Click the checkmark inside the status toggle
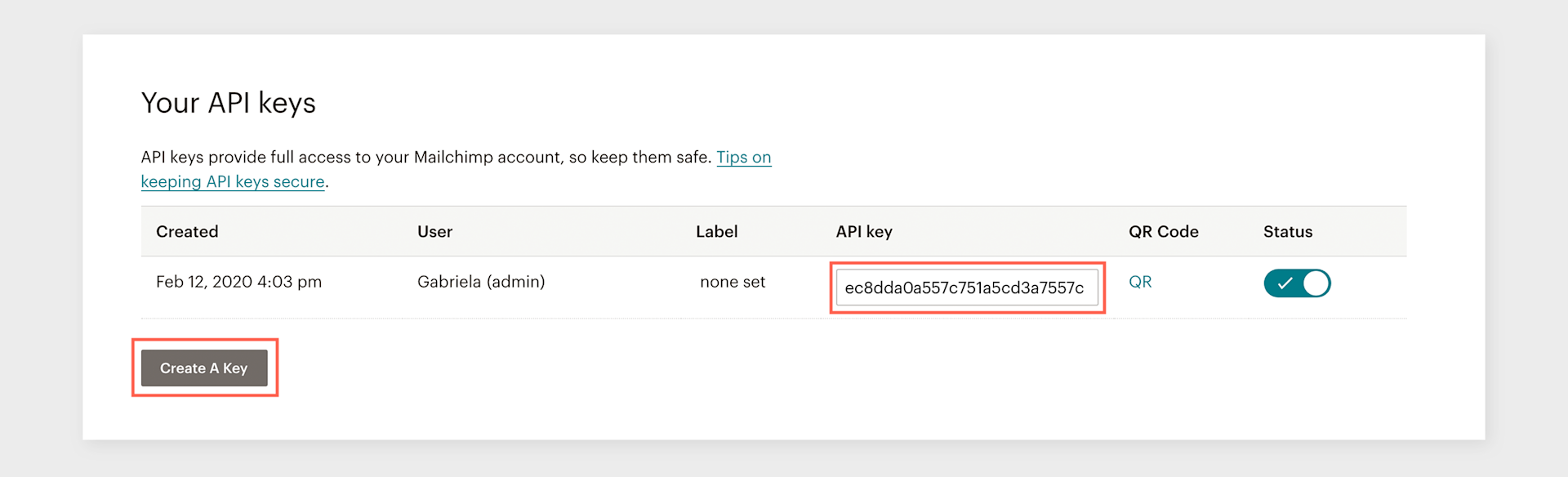Image resolution: width=1568 pixels, height=477 pixels. (x=1286, y=283)
